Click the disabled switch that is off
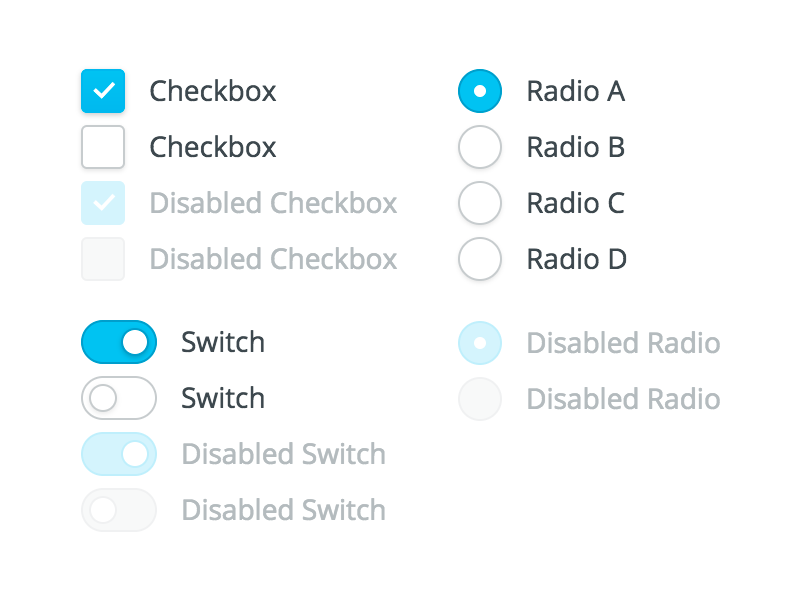 pos(119,510)
